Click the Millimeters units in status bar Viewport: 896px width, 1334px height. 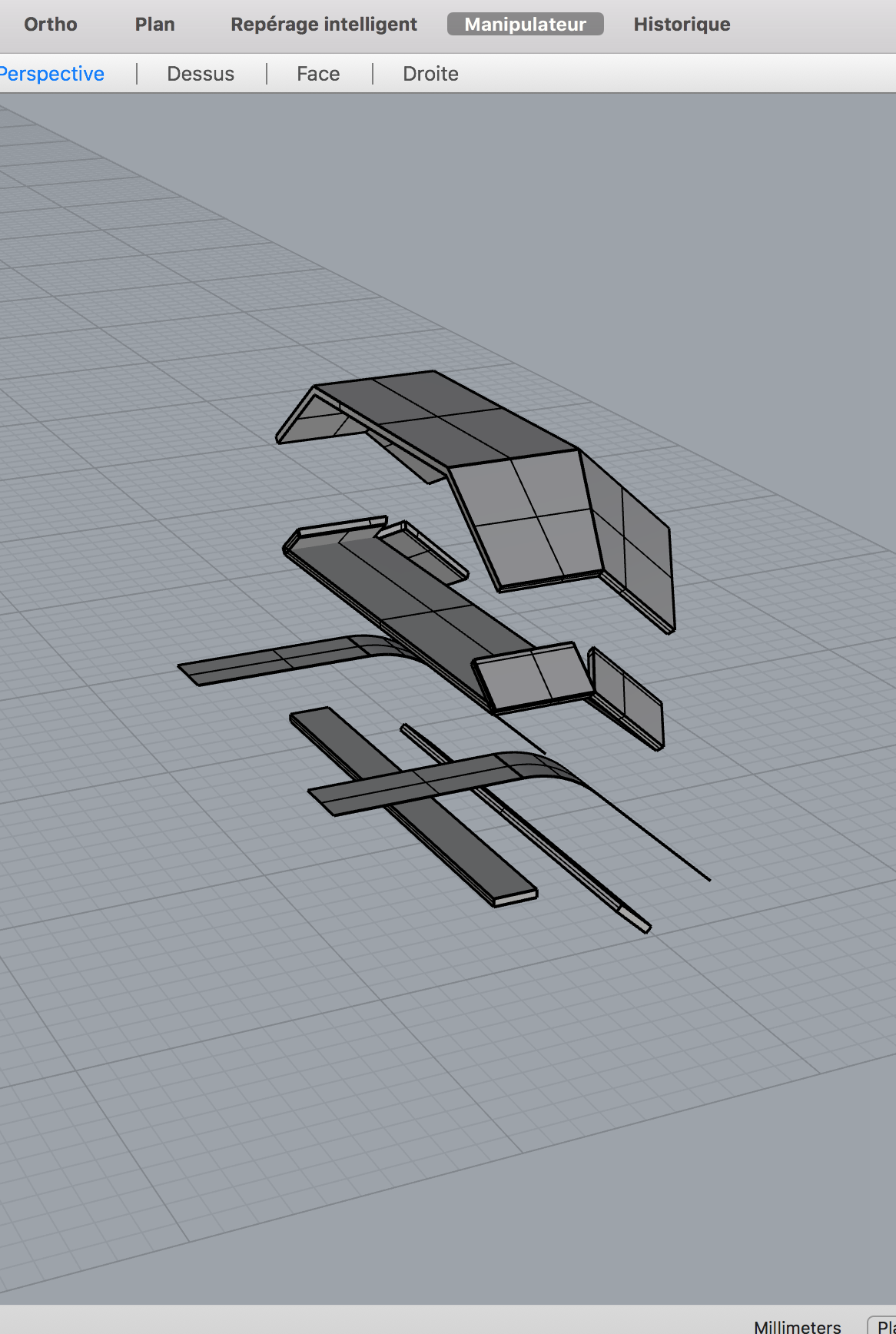797,1326
